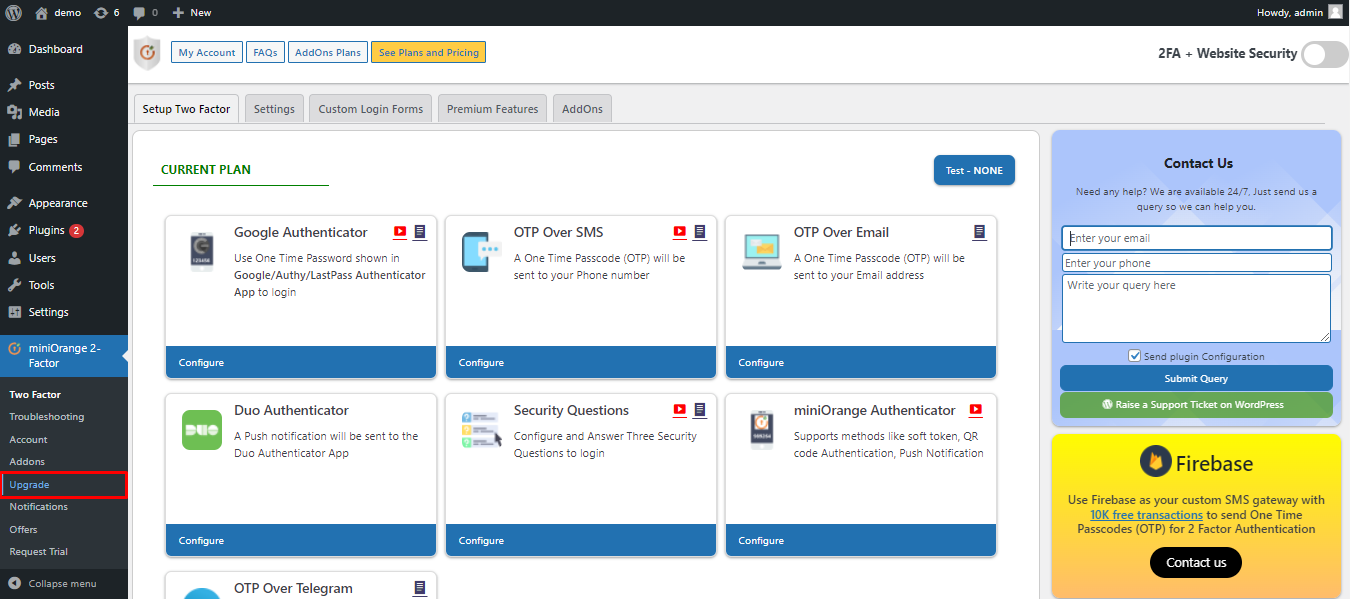1350x599 pixels.
Task: Switch to Custom Login Forms tab
Action: pyautogui.click(x=370, y=109)
